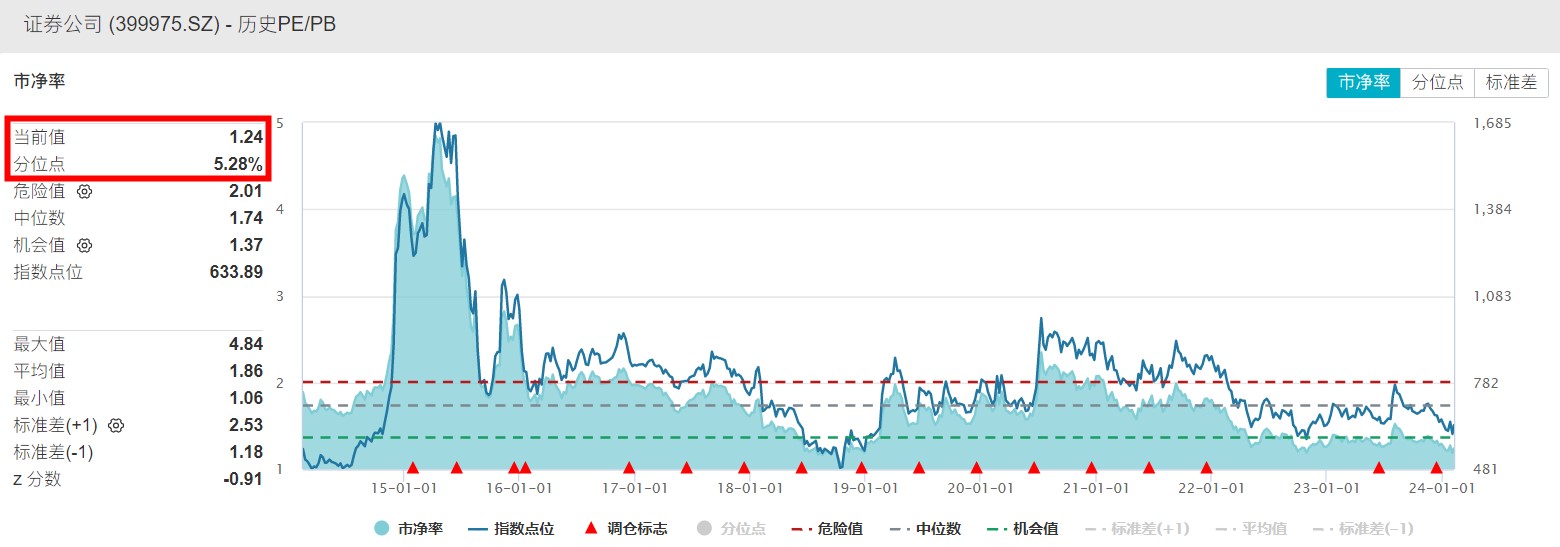Toggle the 市净率 legend series
Image resolution: width=1560 pixels, height=547 pixels.
[408, 528]
